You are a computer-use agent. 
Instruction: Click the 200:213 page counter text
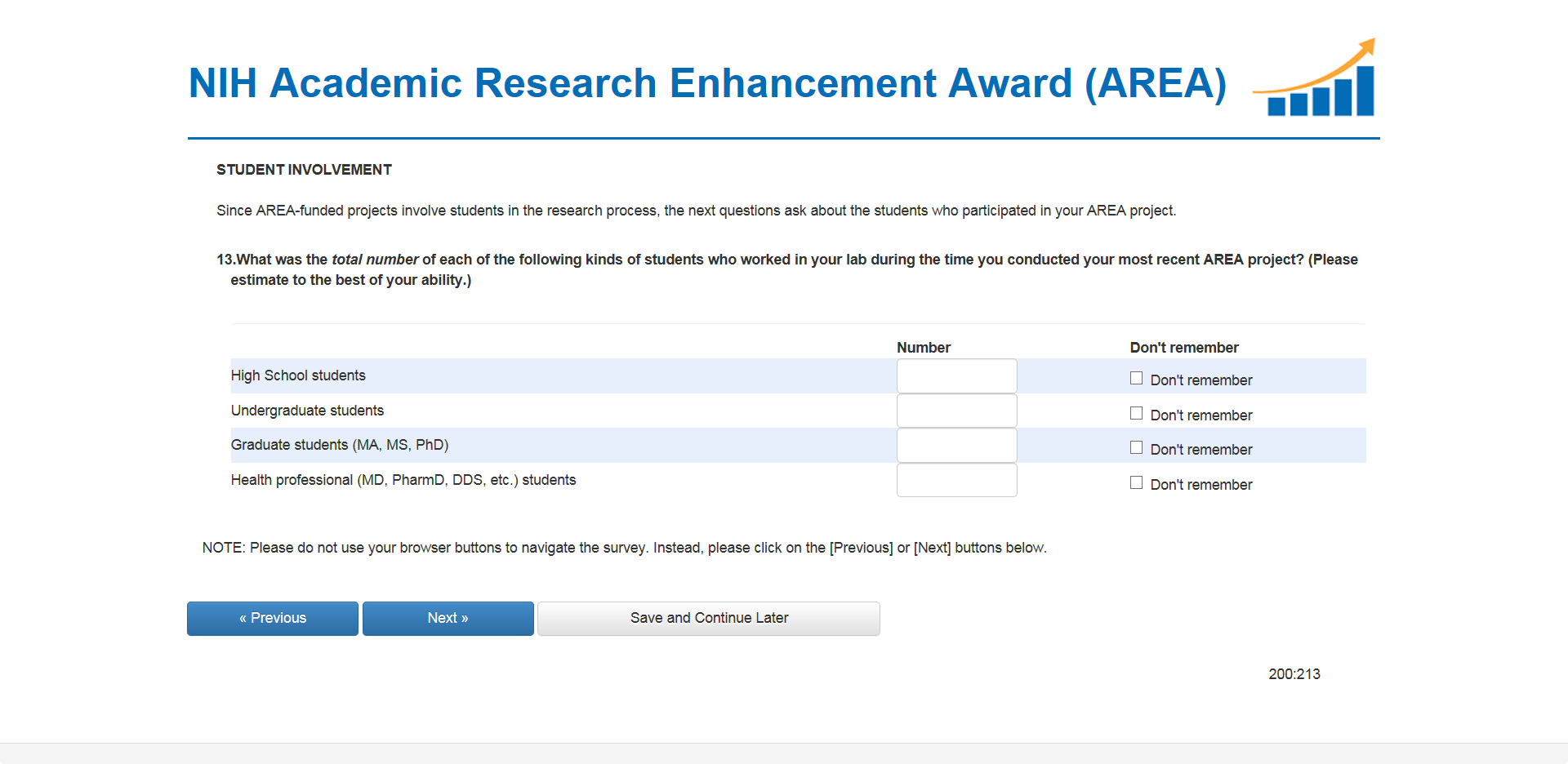[1294, 674]
